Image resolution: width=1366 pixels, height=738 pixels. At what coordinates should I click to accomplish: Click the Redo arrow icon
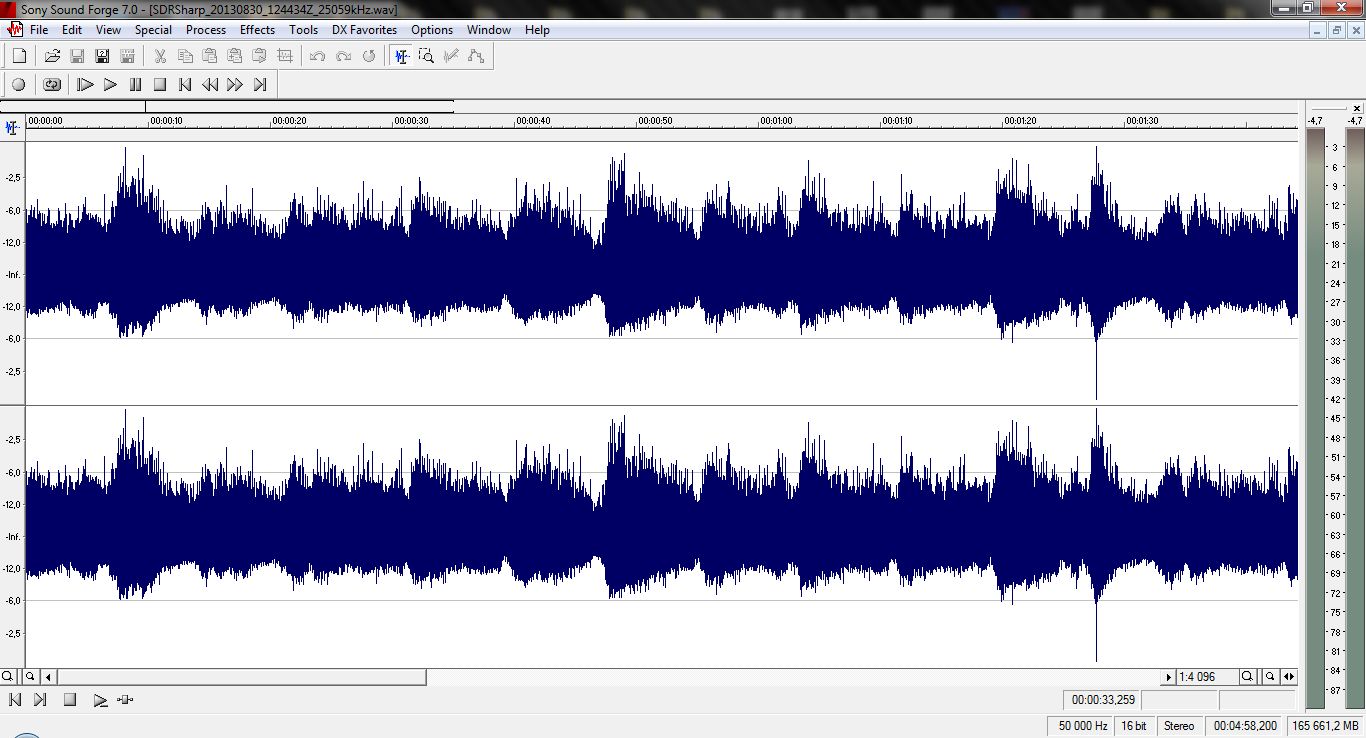pos(343,56)
